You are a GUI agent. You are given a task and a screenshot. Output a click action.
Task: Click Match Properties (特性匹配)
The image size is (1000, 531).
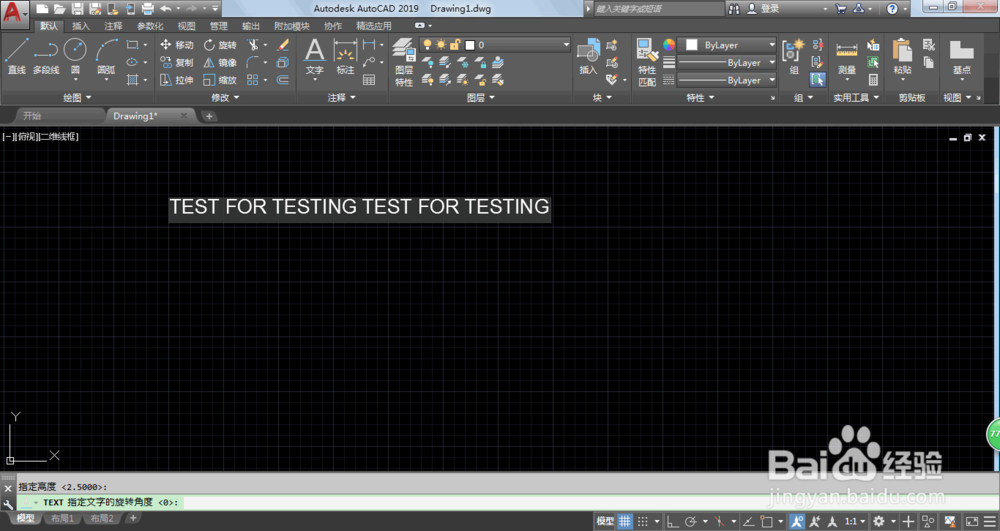[647, 62]
